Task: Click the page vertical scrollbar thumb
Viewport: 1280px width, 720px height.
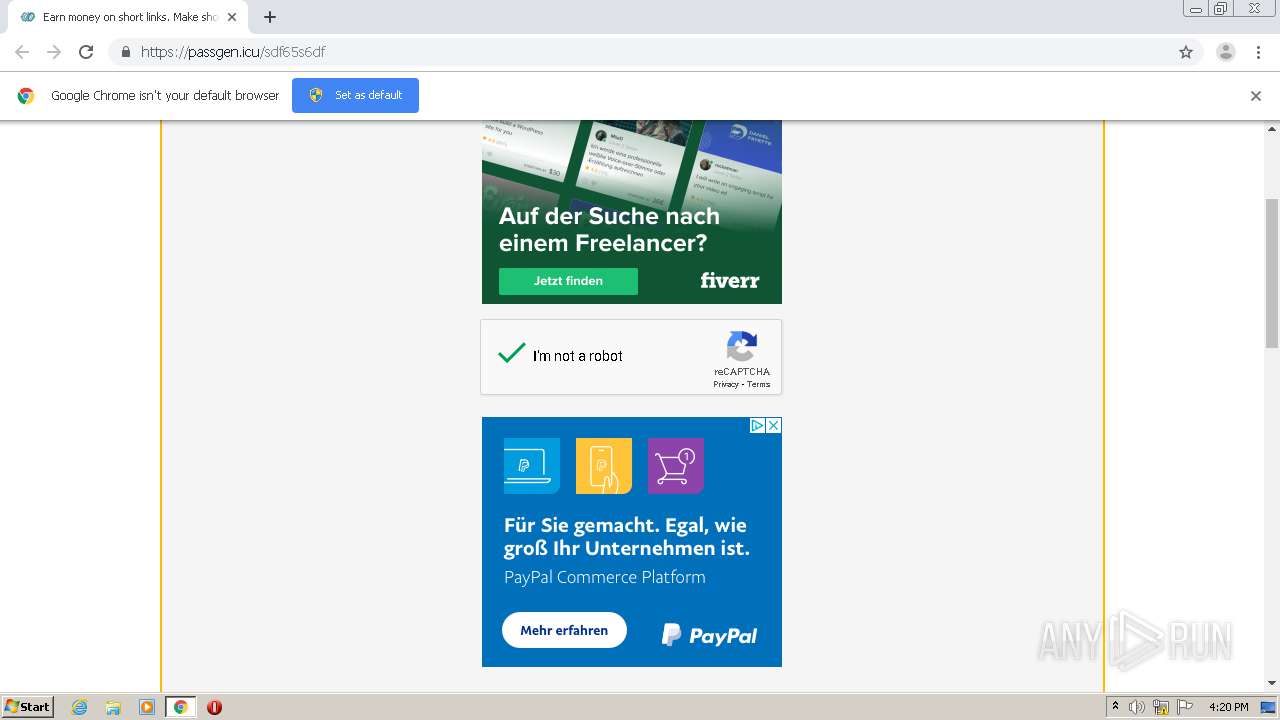Action: click(x=1272, y=273)
